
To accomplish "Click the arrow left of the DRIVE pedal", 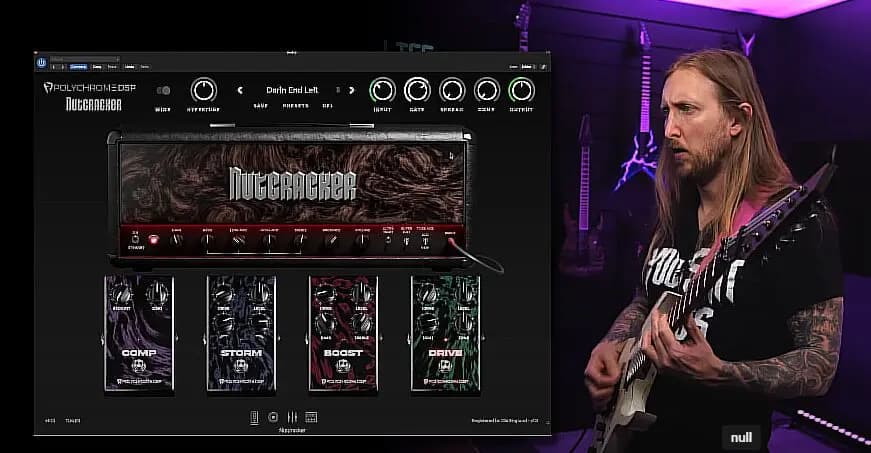I will (408, 338).
